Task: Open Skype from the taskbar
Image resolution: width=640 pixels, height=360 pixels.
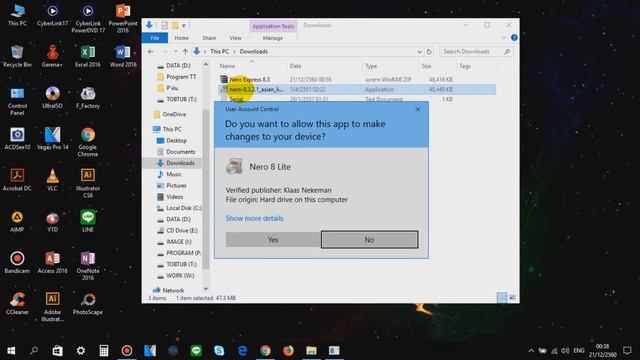Action: point(219,350)
